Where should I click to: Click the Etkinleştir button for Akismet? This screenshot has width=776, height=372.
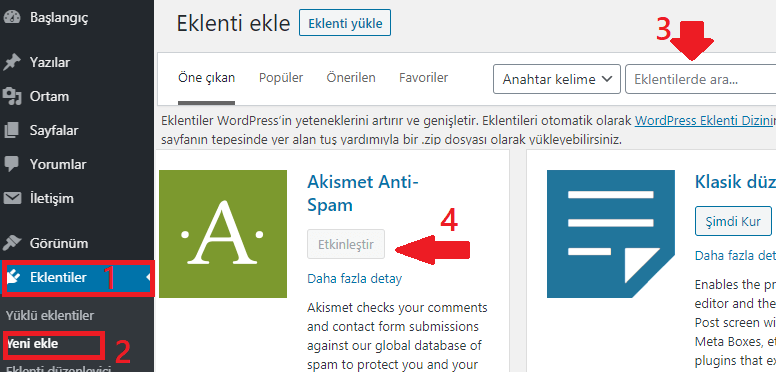point(346,244)
